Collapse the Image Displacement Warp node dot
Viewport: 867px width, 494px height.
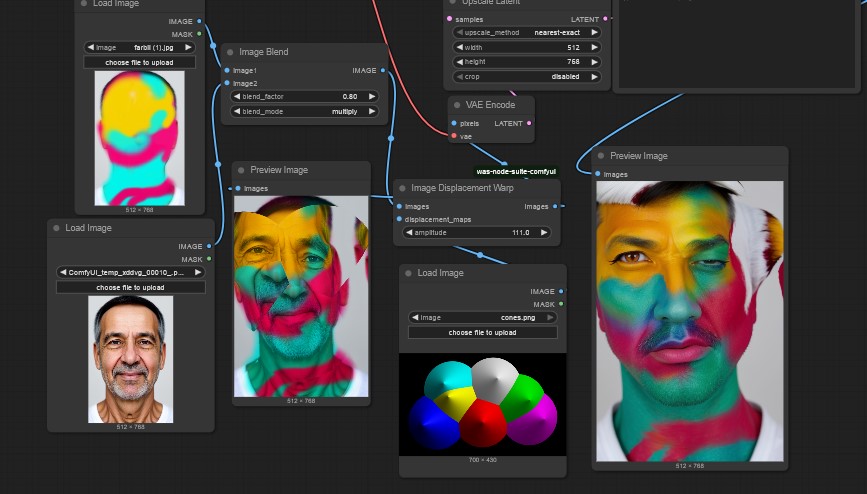point(403,189)
